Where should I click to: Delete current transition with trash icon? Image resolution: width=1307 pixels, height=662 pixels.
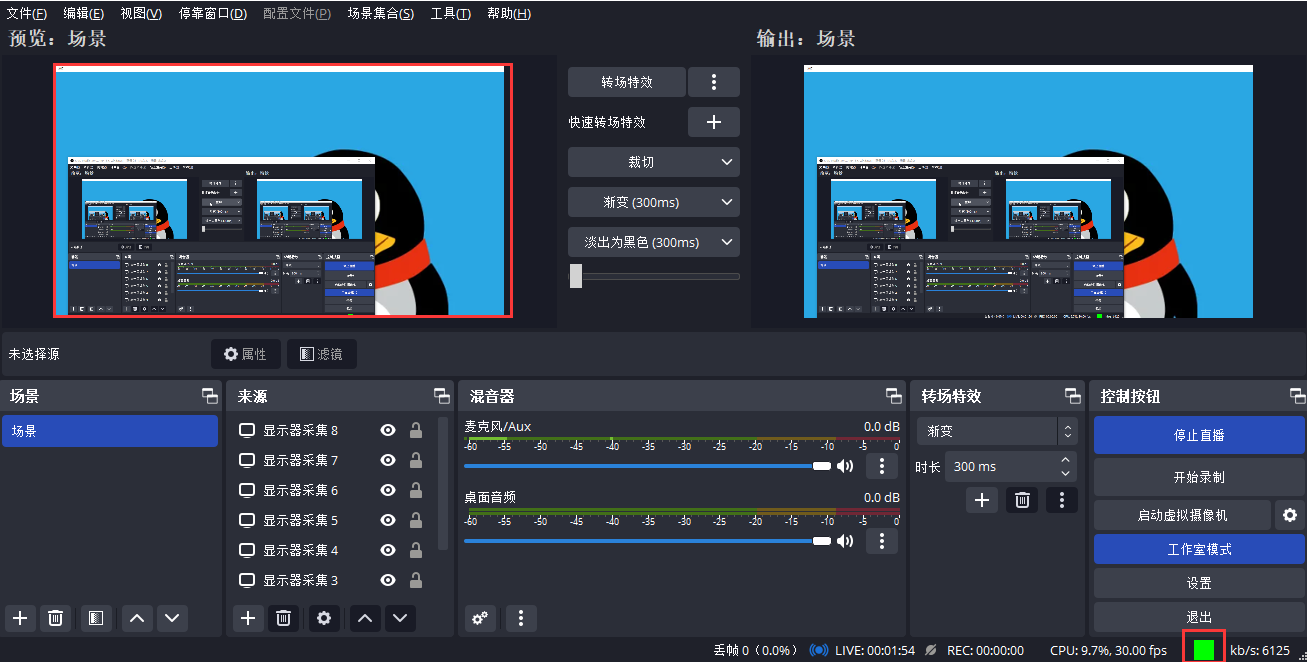1022,500
